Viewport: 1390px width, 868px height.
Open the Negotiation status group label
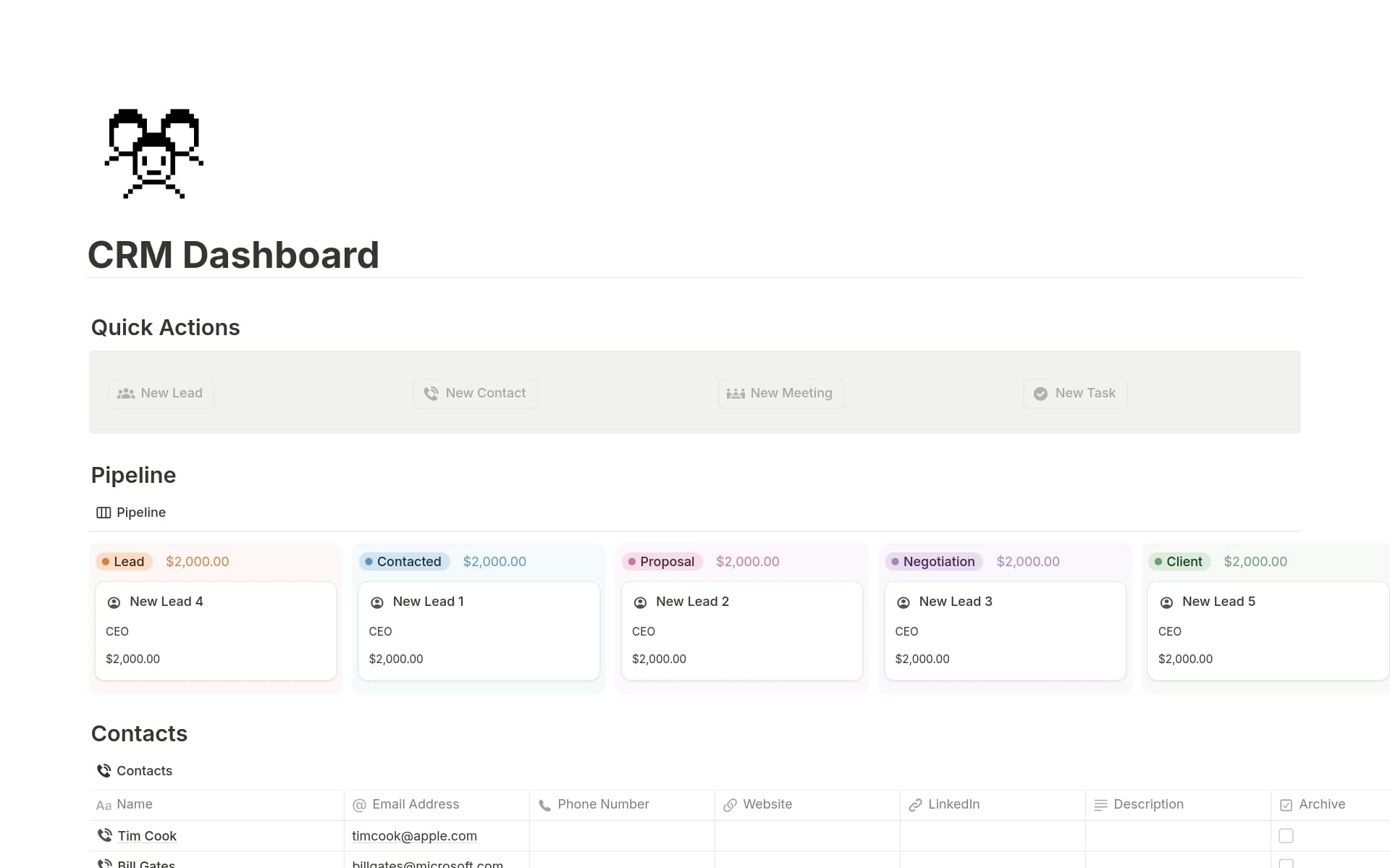[x=934, y=562]
